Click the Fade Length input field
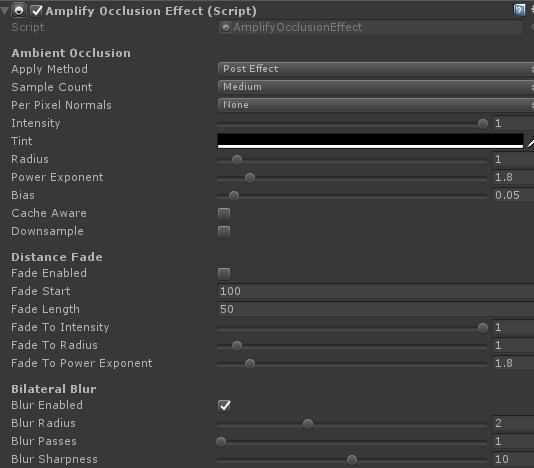Viewport: 534px width, 468px height. pos(376,310)
